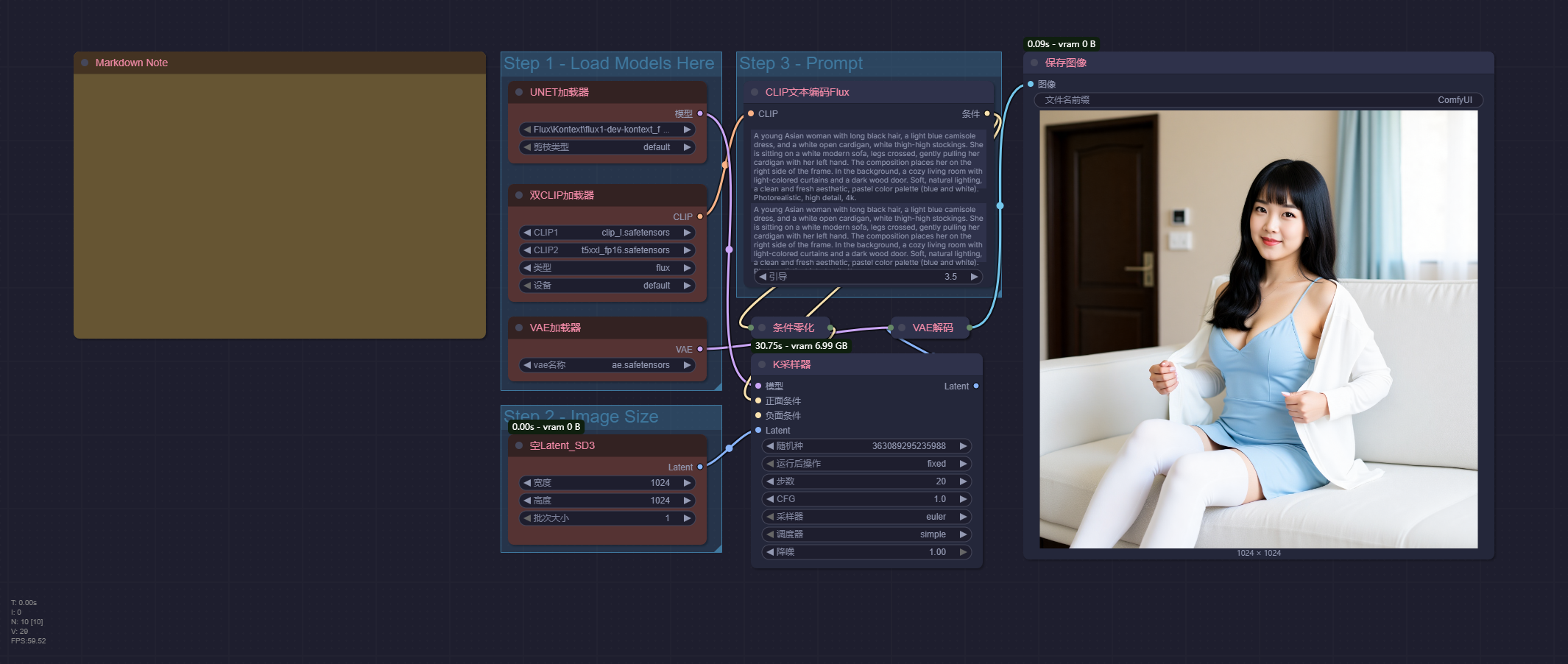
Task: Collapse the K采样器 node header dot
Action: click(763, 364)
